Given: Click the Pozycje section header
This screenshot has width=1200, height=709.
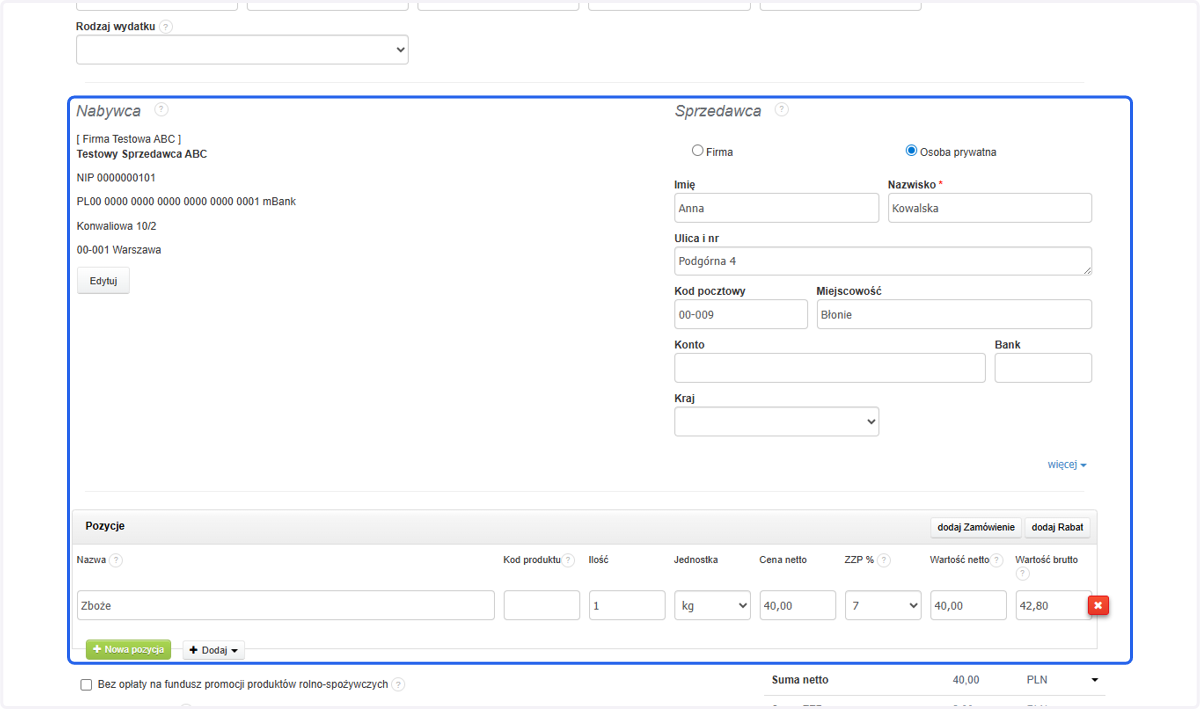Looking at the screenshot, I should point(105,526).
